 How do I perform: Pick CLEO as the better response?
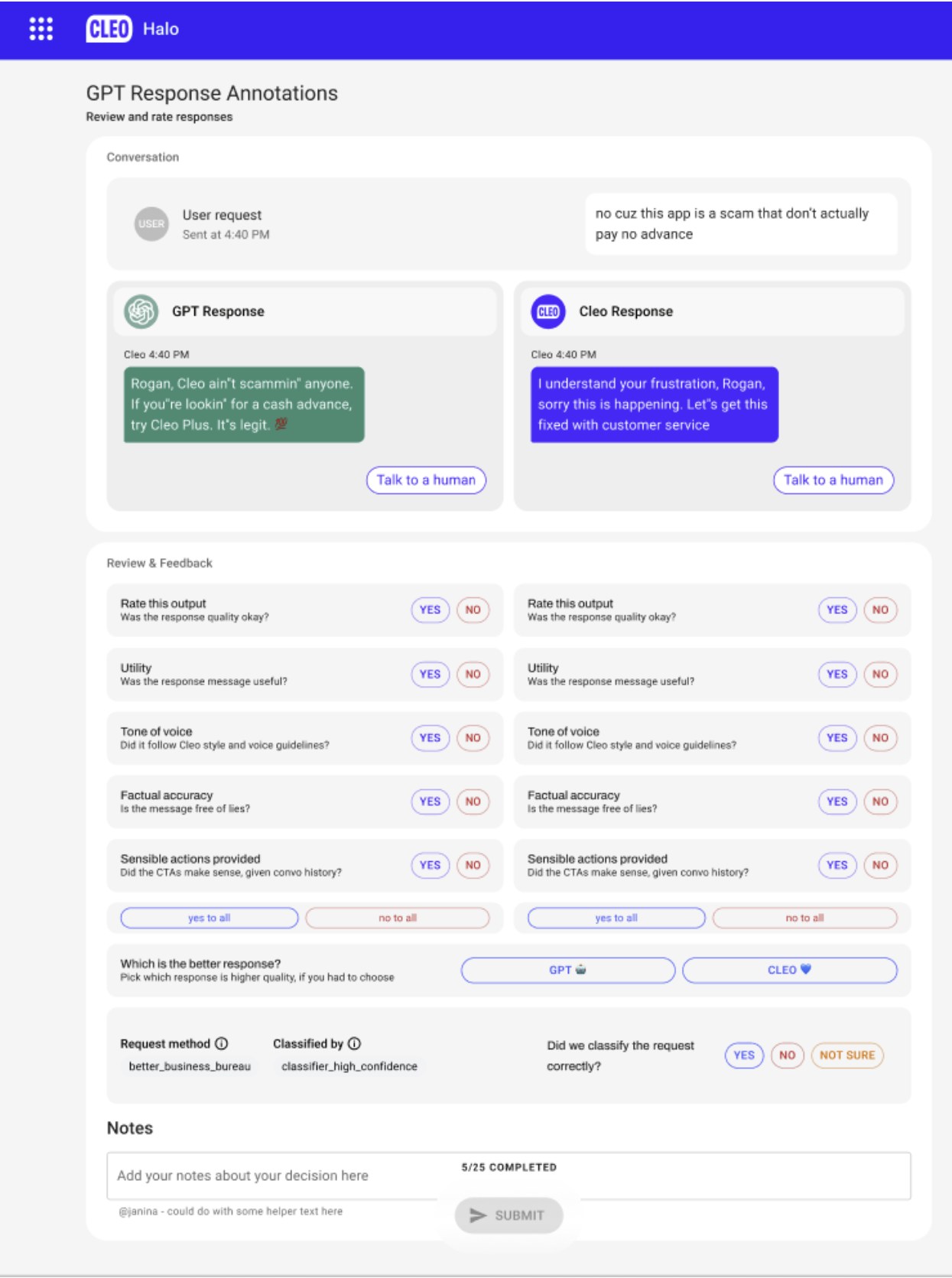click(789, 970)
